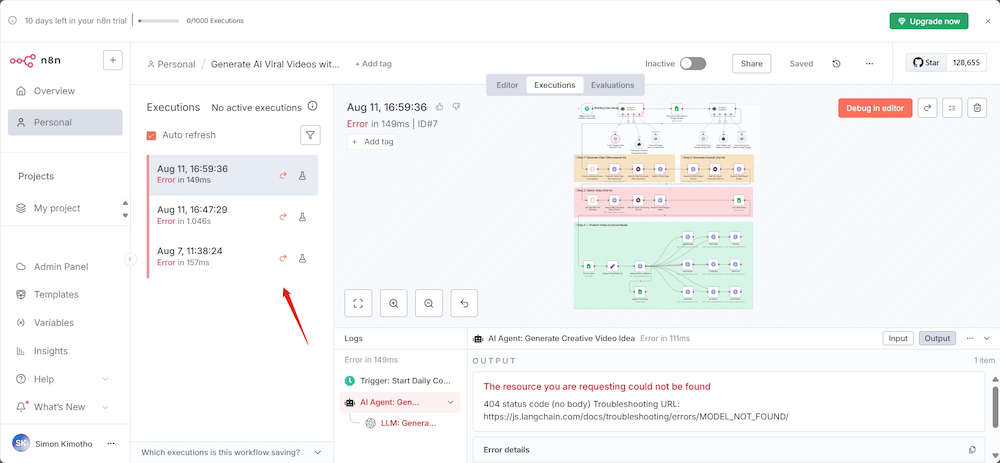Viewport: 1000px width, 463px height.
Task: Delete this execution with trash icon
Action: [977, 108]
